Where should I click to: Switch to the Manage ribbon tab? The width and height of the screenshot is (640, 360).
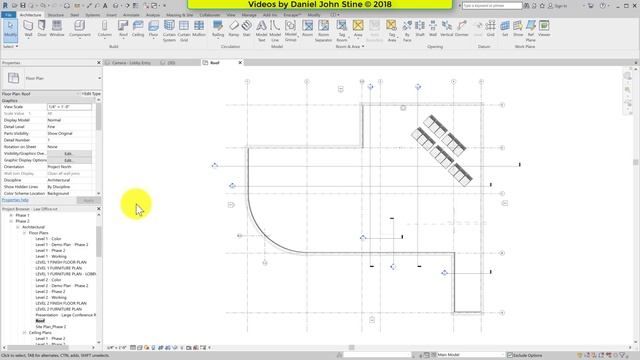point(249,15)
